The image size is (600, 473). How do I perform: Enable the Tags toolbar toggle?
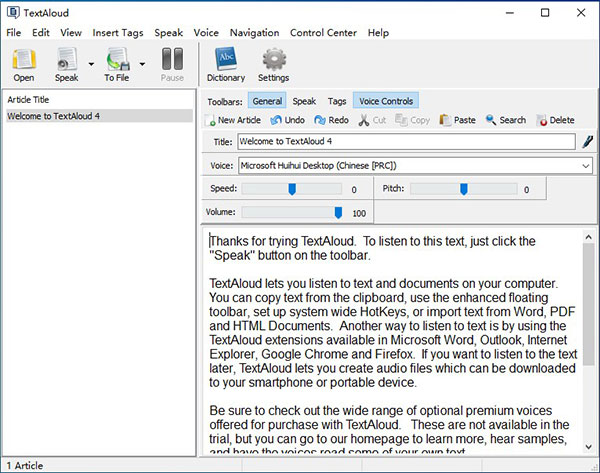click(337, 101)
